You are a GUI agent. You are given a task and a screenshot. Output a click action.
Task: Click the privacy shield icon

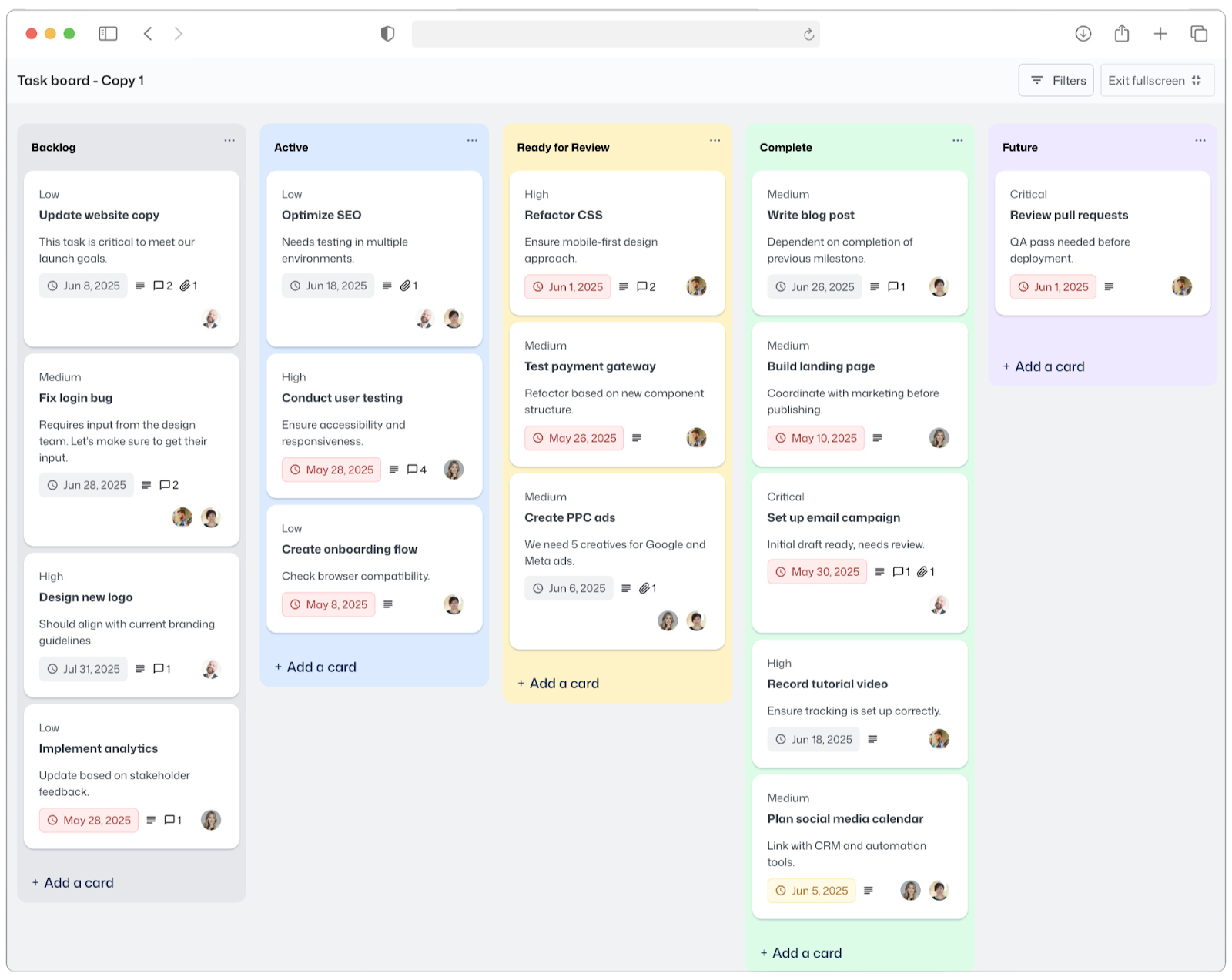click(x=387, y=34)
